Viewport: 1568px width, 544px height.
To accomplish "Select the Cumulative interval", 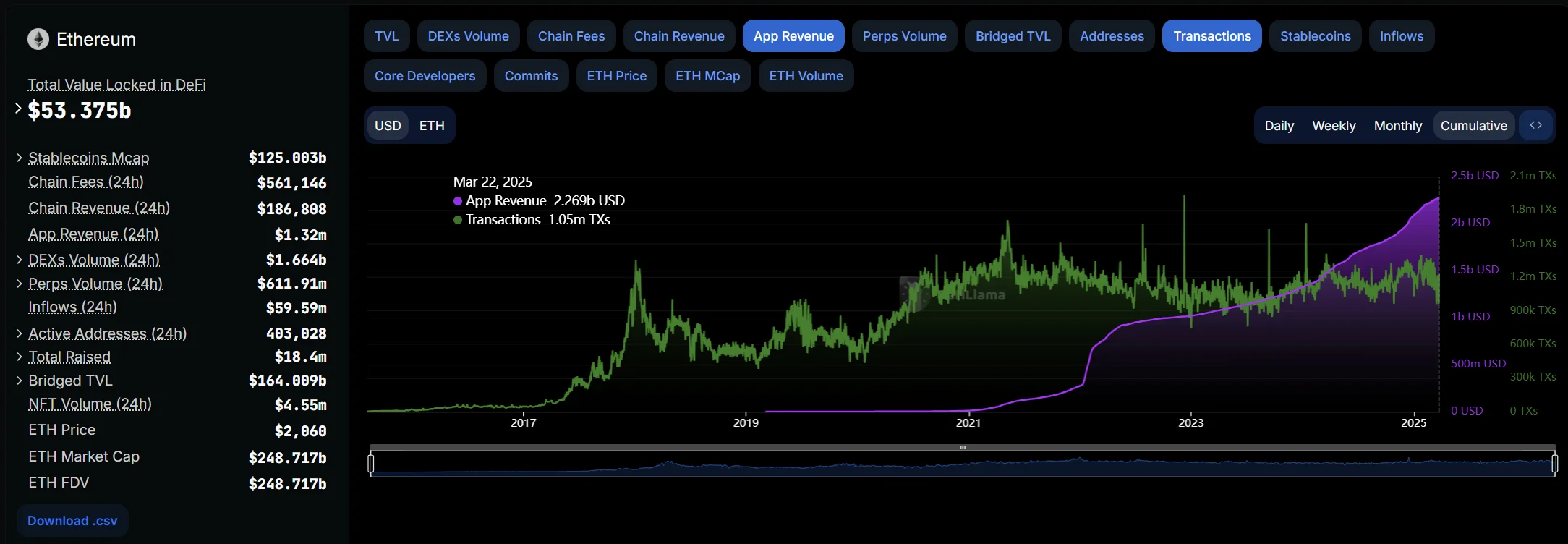I will 1473,126.
